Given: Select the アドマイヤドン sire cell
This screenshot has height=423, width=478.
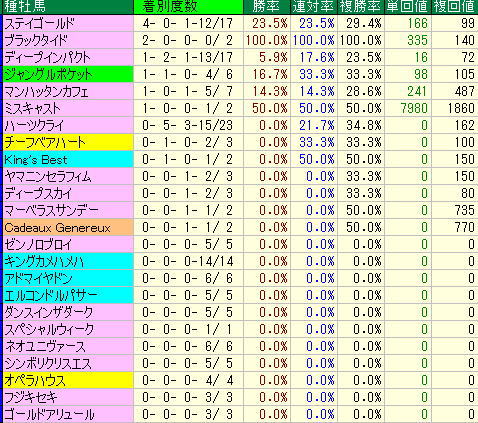Looking at the screenshot, I should click(x=68, y=278).
